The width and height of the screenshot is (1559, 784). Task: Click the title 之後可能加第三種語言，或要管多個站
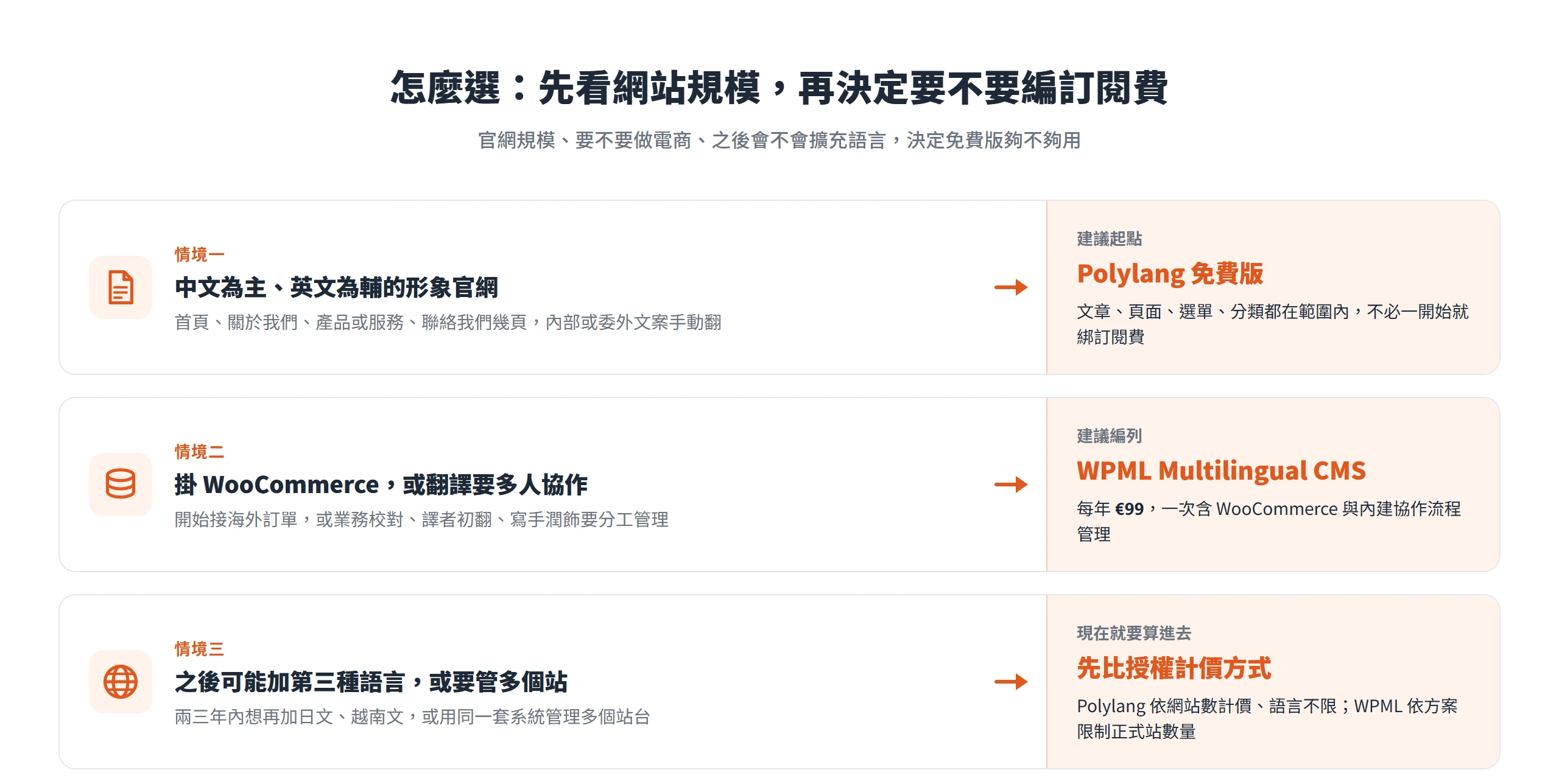tap(371, 682)
